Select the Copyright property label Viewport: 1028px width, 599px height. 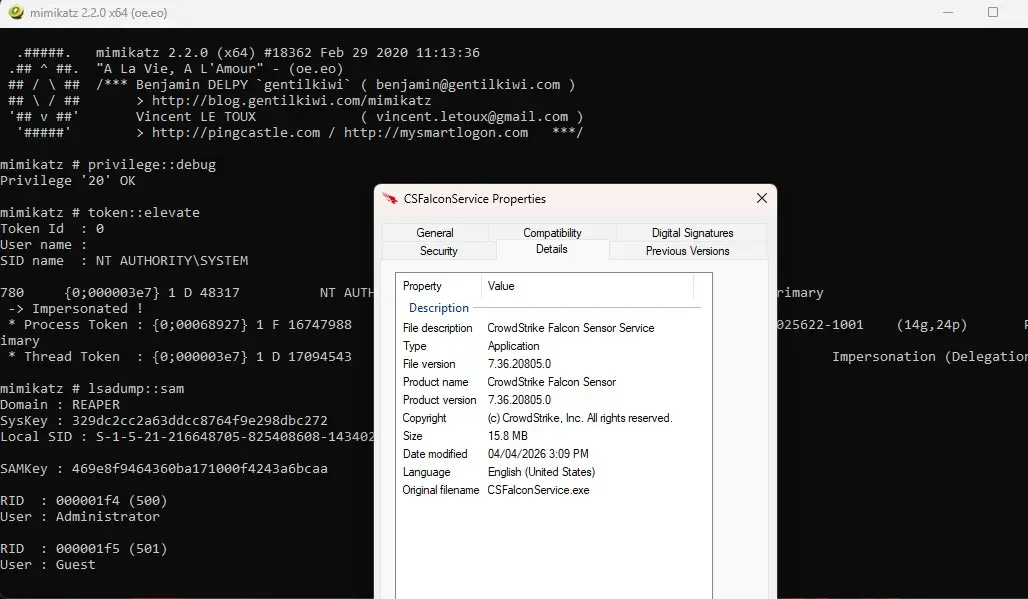424,418
